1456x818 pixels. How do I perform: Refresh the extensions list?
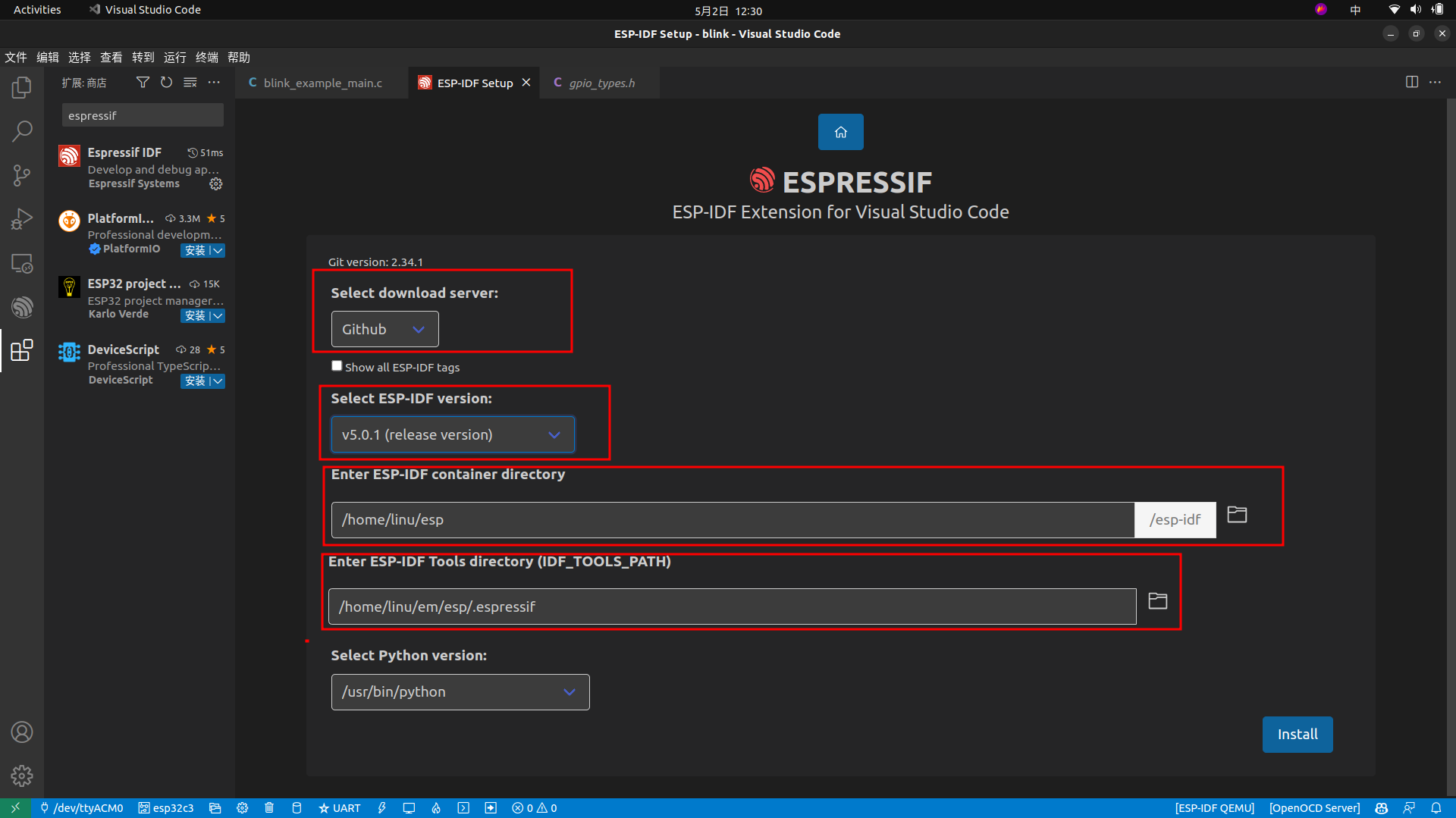pyautogui.click(x=166, y=82)
